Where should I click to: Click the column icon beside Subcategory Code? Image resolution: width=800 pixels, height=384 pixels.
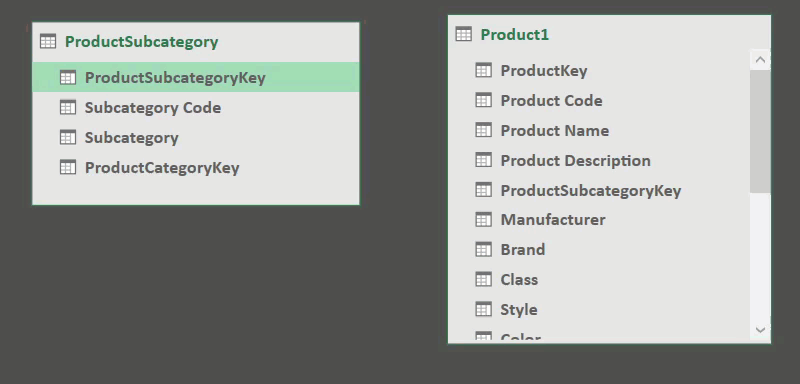point(68,108)
